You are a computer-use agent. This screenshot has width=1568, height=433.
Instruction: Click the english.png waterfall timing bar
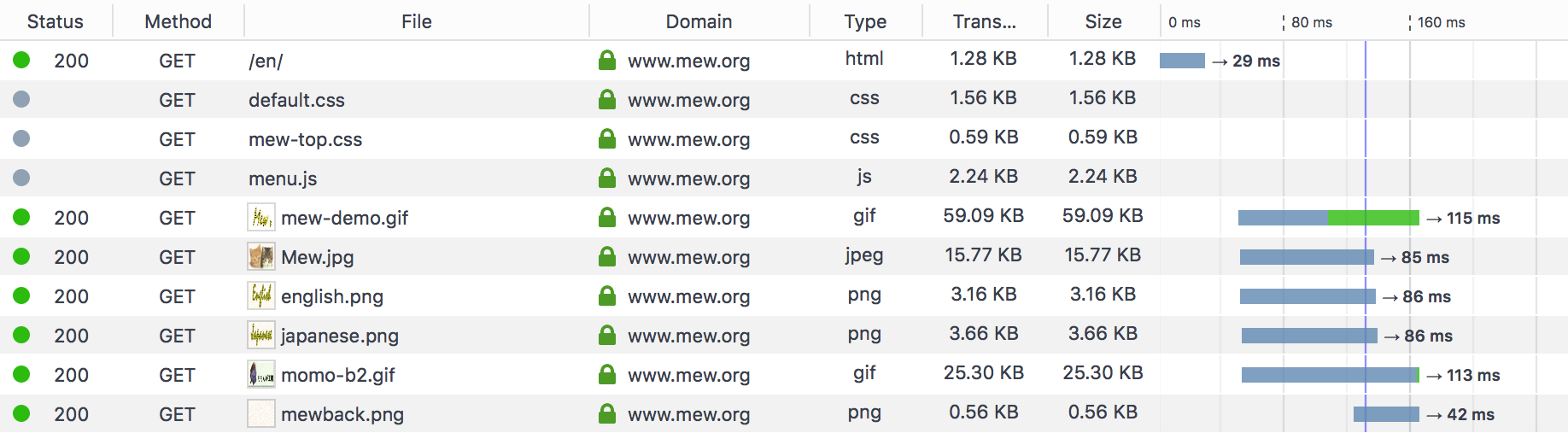point(1308,296)
